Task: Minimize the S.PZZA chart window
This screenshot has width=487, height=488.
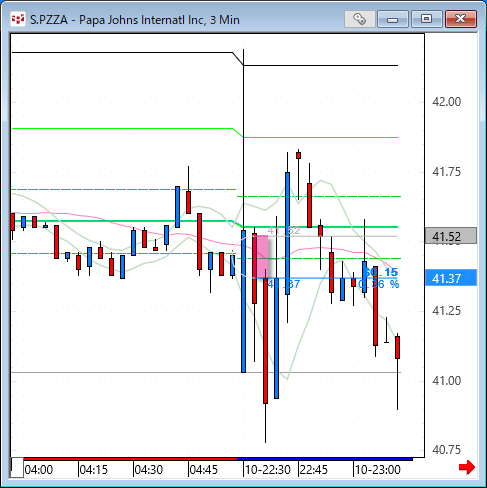Action: pos(393,19)
